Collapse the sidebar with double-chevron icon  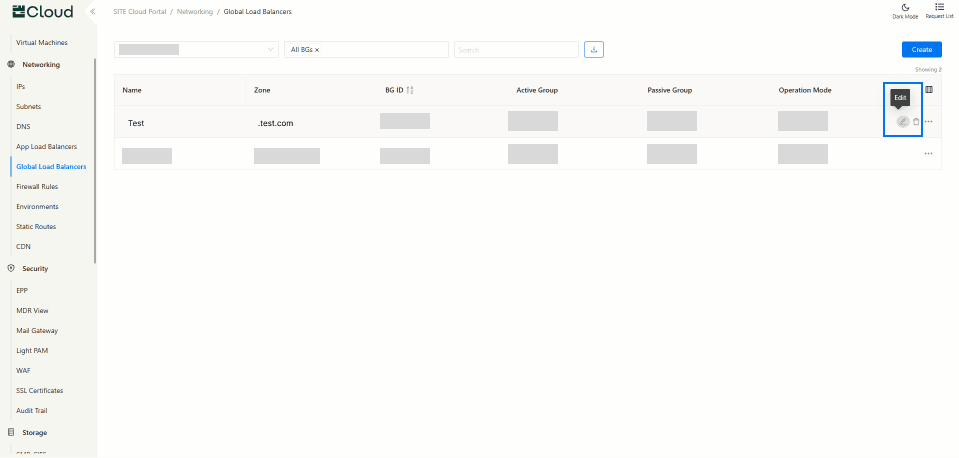tap(92, 11)
